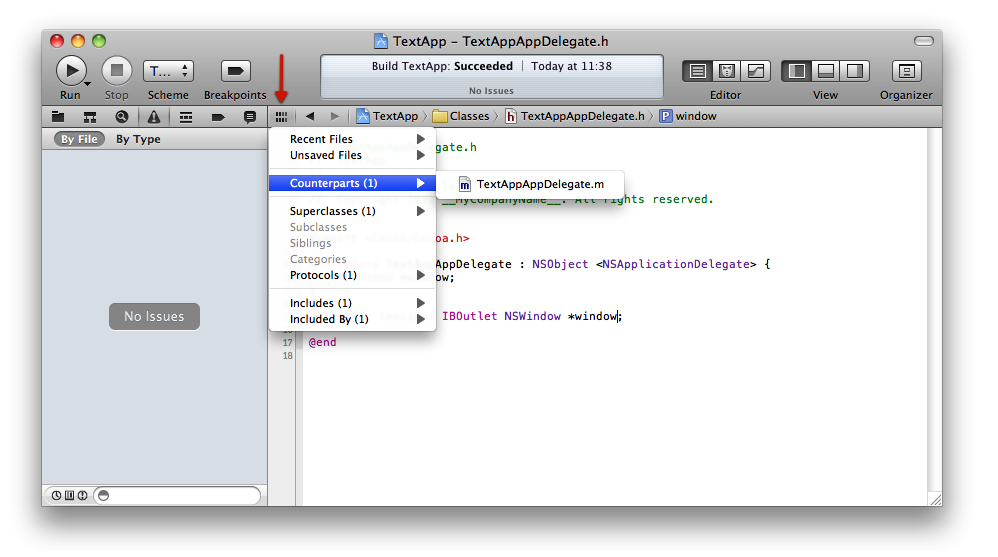Click the IBOutlet keyword in code
This screenshot has width=998, height=557.
coord(469,316)
